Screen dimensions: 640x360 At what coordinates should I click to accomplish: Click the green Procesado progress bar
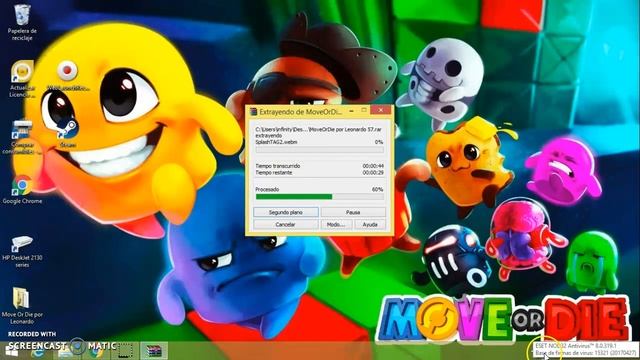pyautogui.click(x=320, y=197)
